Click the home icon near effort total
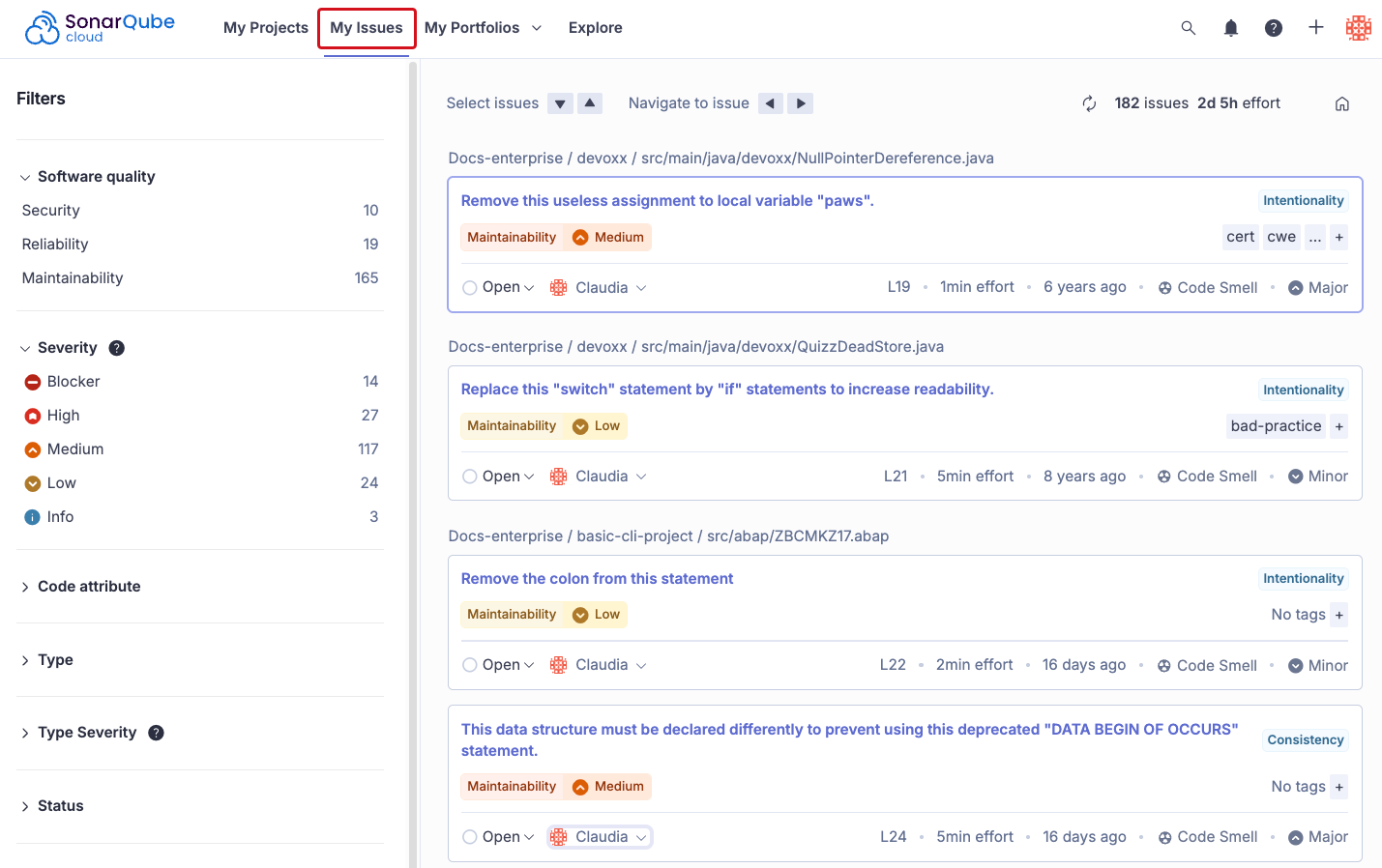The height and width of the screenshot is (868, 1382). [1342, 103]
